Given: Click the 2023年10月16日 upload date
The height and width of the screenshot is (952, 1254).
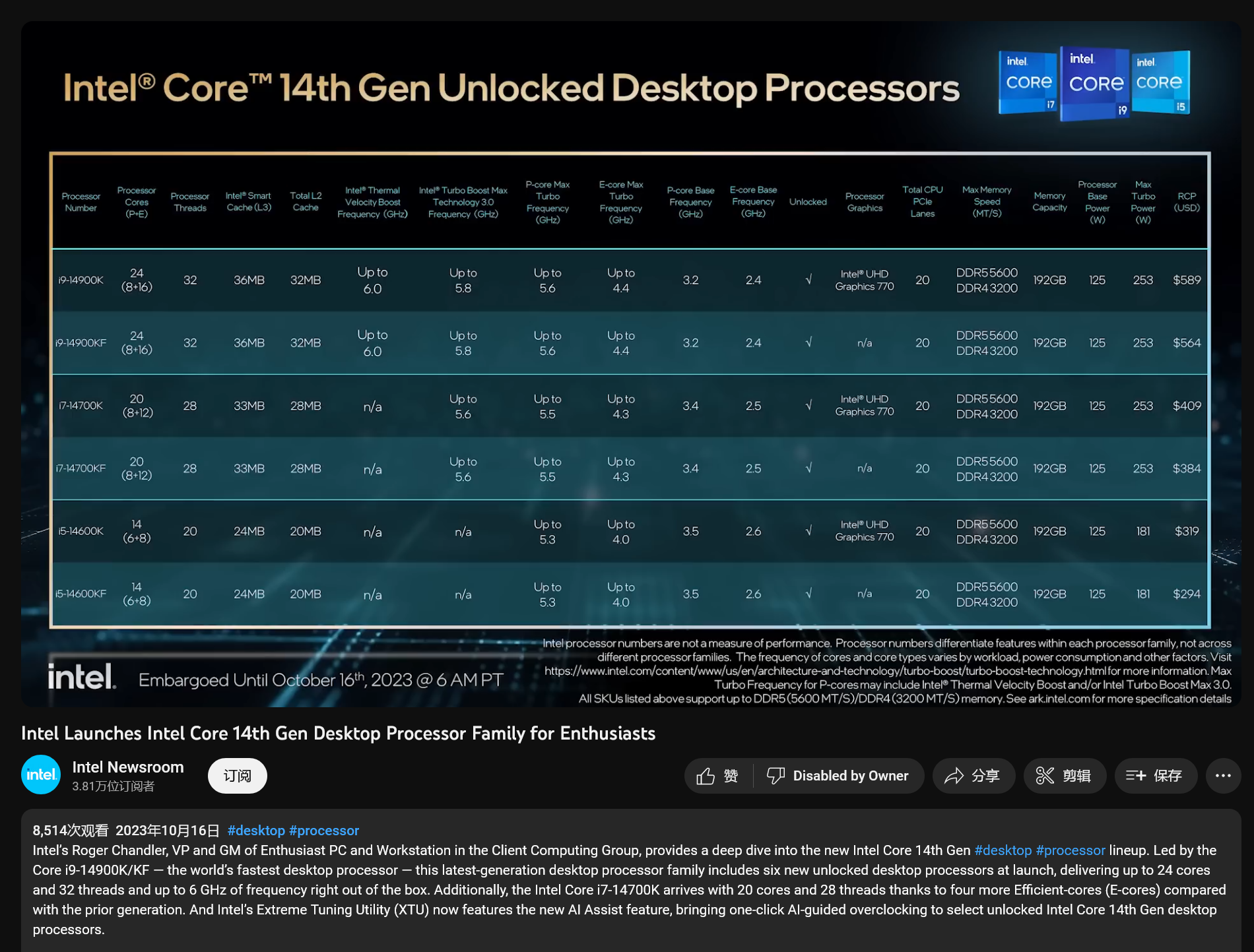Looking at the screenshot, I should point(168,830).
